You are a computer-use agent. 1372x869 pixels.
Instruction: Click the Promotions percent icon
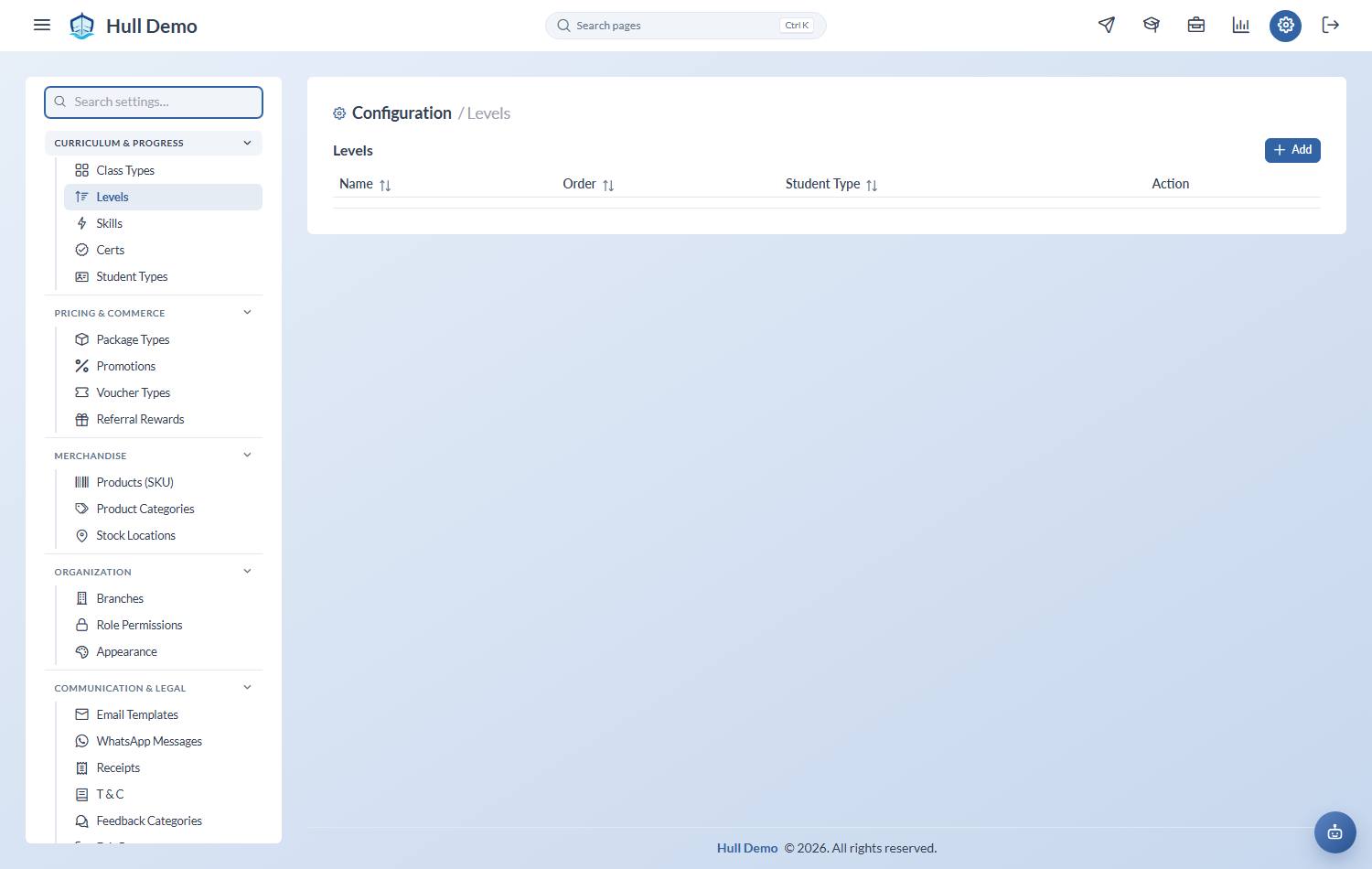pos(81,366)
